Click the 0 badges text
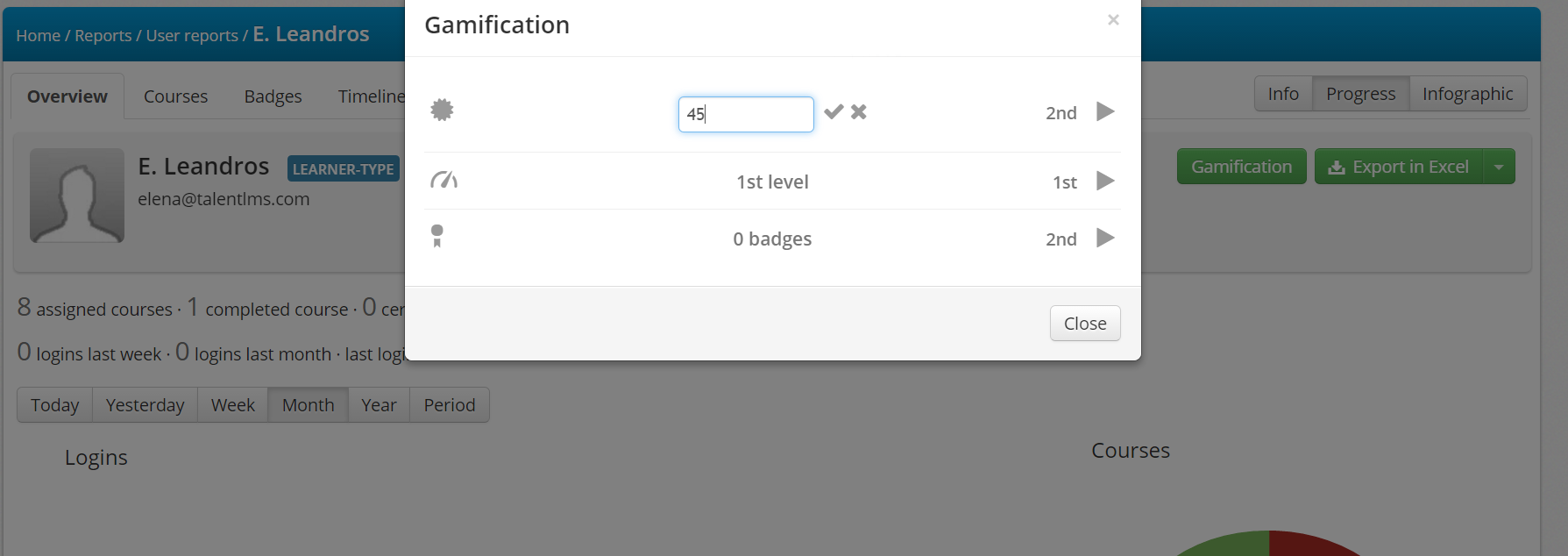1568x556 pixels. 772,239
